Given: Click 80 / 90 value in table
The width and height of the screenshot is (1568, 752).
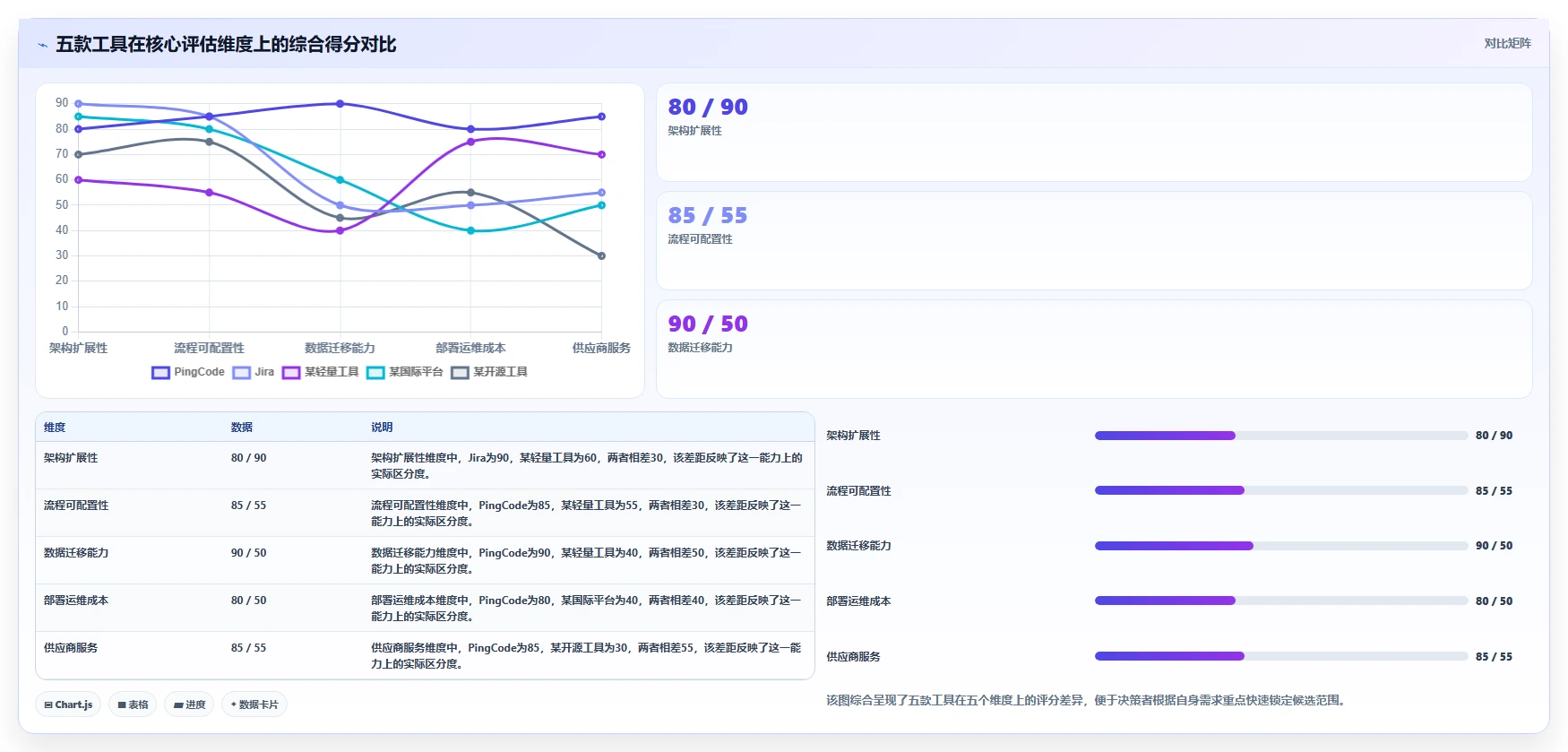Looking at the screenshot, I should (248, 458).
